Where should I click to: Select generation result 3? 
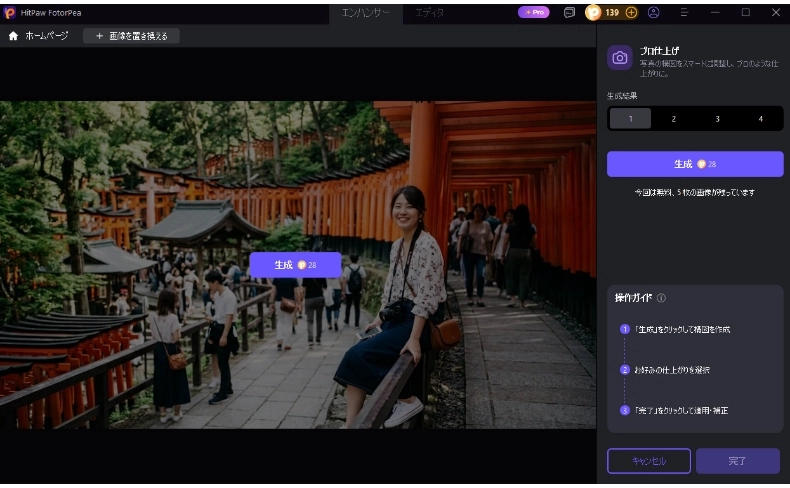pyautogui.click(x=717, y=119)
